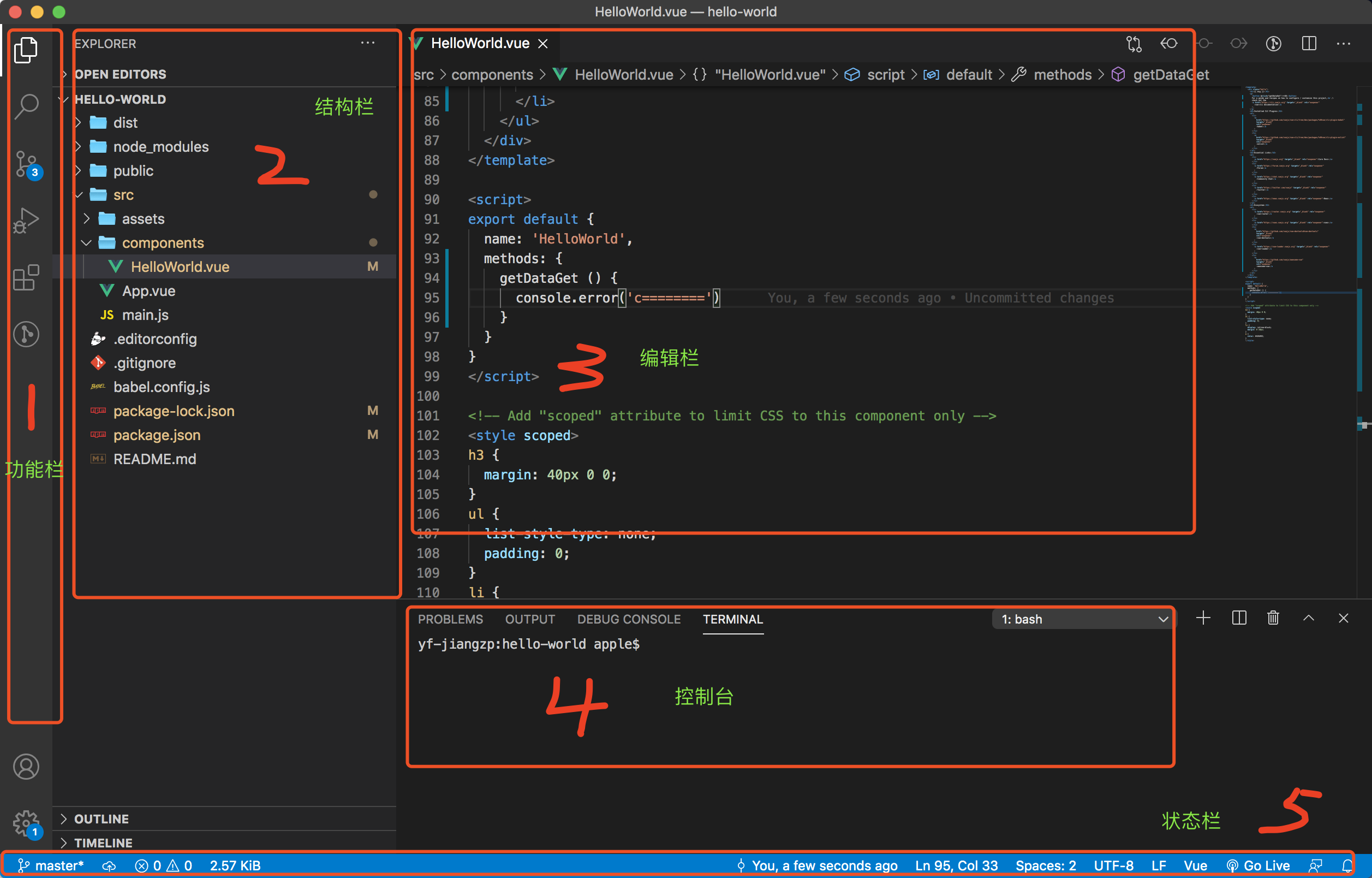Switch to the DEBUG CONSOLE tab
This screenshot has width=1372, height=878.
click(x=629, y=619)
